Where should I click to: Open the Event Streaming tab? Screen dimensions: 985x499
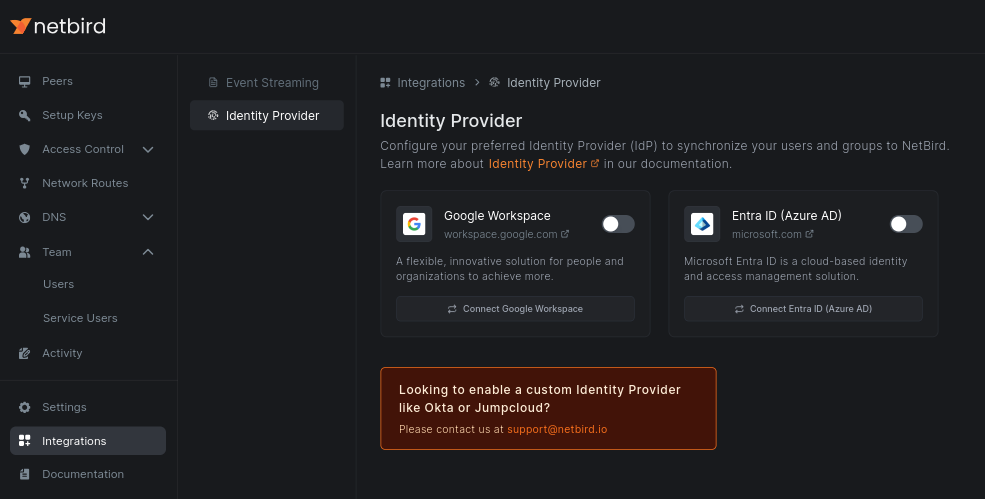click(x=271, y=83)
